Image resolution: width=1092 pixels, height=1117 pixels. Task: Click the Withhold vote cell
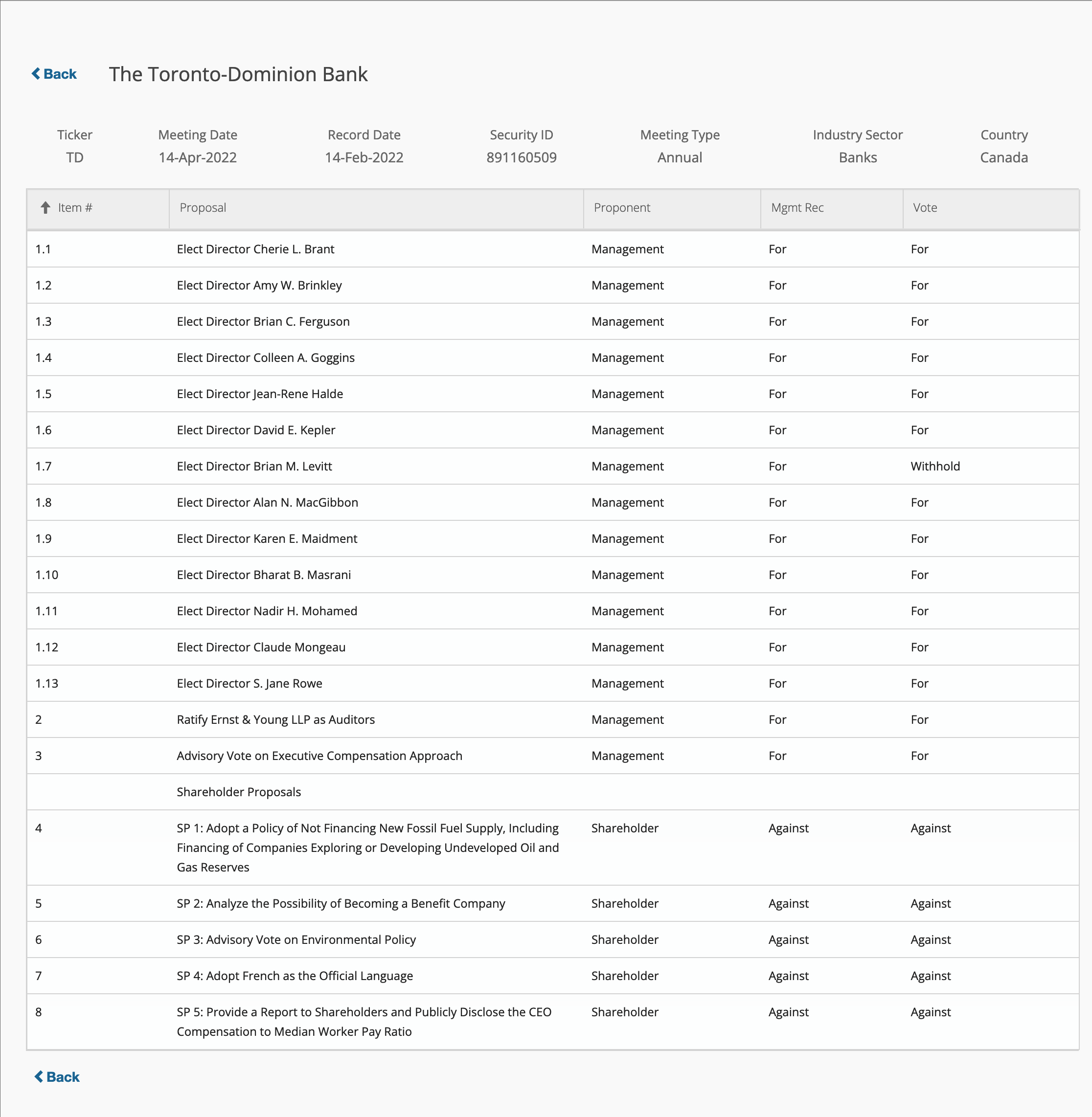(x=935, y=466)
